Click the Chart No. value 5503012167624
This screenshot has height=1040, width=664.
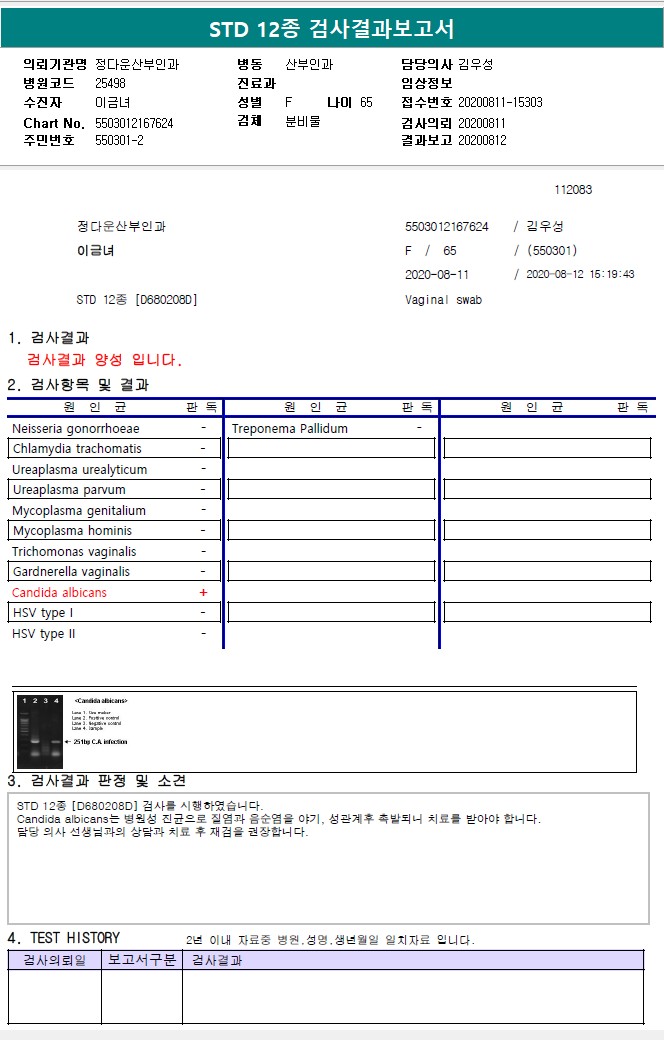134,123
